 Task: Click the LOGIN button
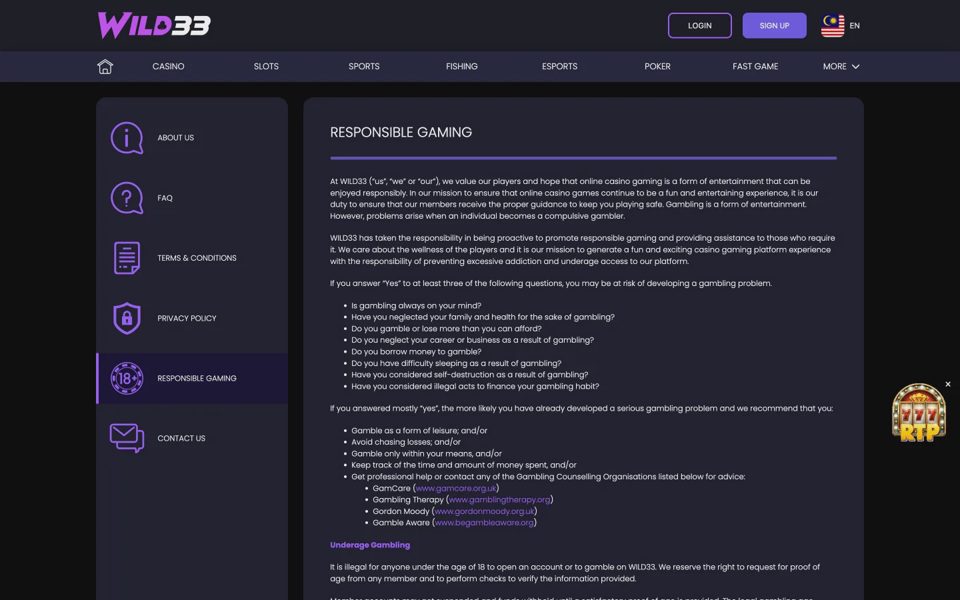click(700, 26)
